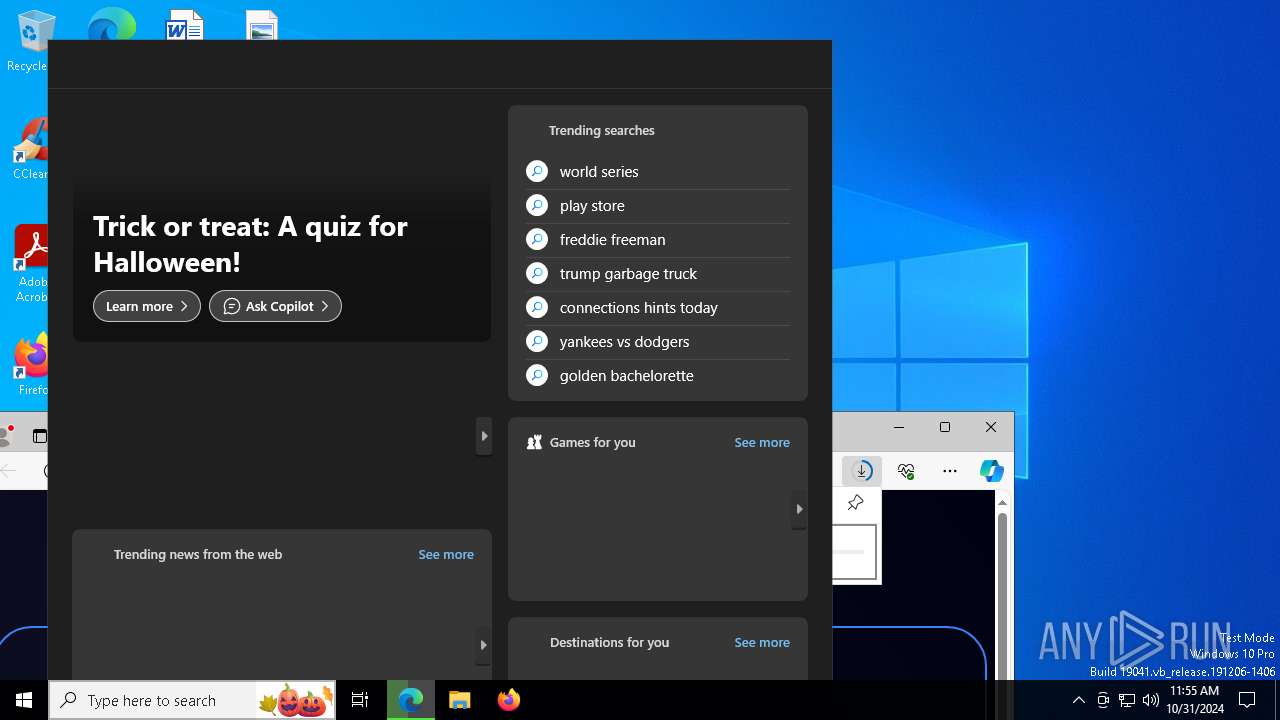Click magnifier icon beside freddie freeman
Image resolution: width=1280 pixels, height=720 pixels.
click(537, 240)
